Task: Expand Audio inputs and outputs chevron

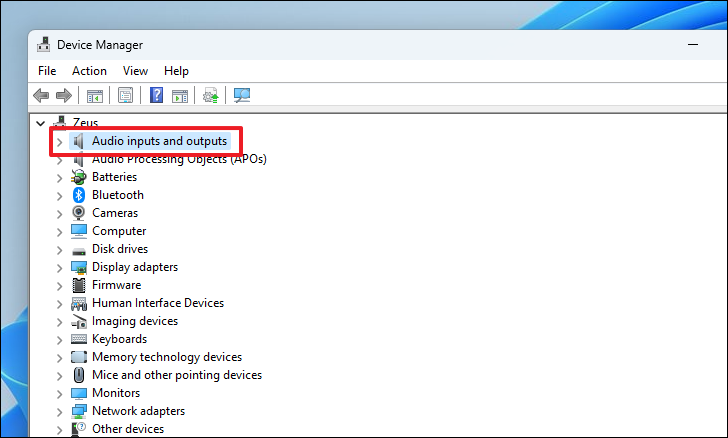Action: [x=59, y=142]
